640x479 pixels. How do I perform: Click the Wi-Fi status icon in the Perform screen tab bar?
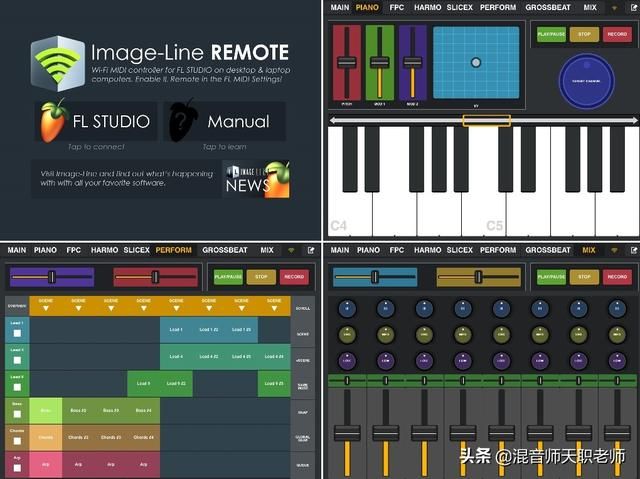pos(291,250)
